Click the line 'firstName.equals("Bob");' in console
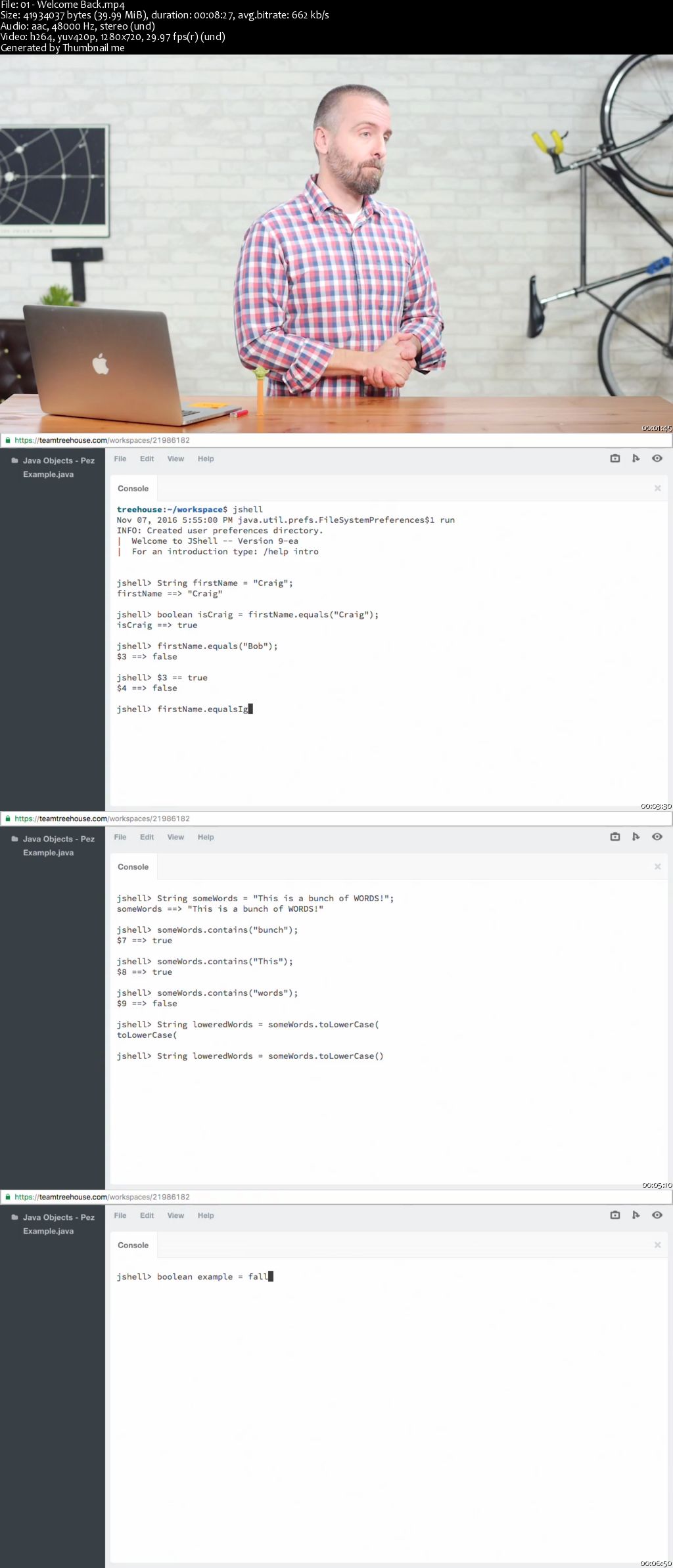Viewport: 673px width, 1568px height. click(x=218, y=646)
